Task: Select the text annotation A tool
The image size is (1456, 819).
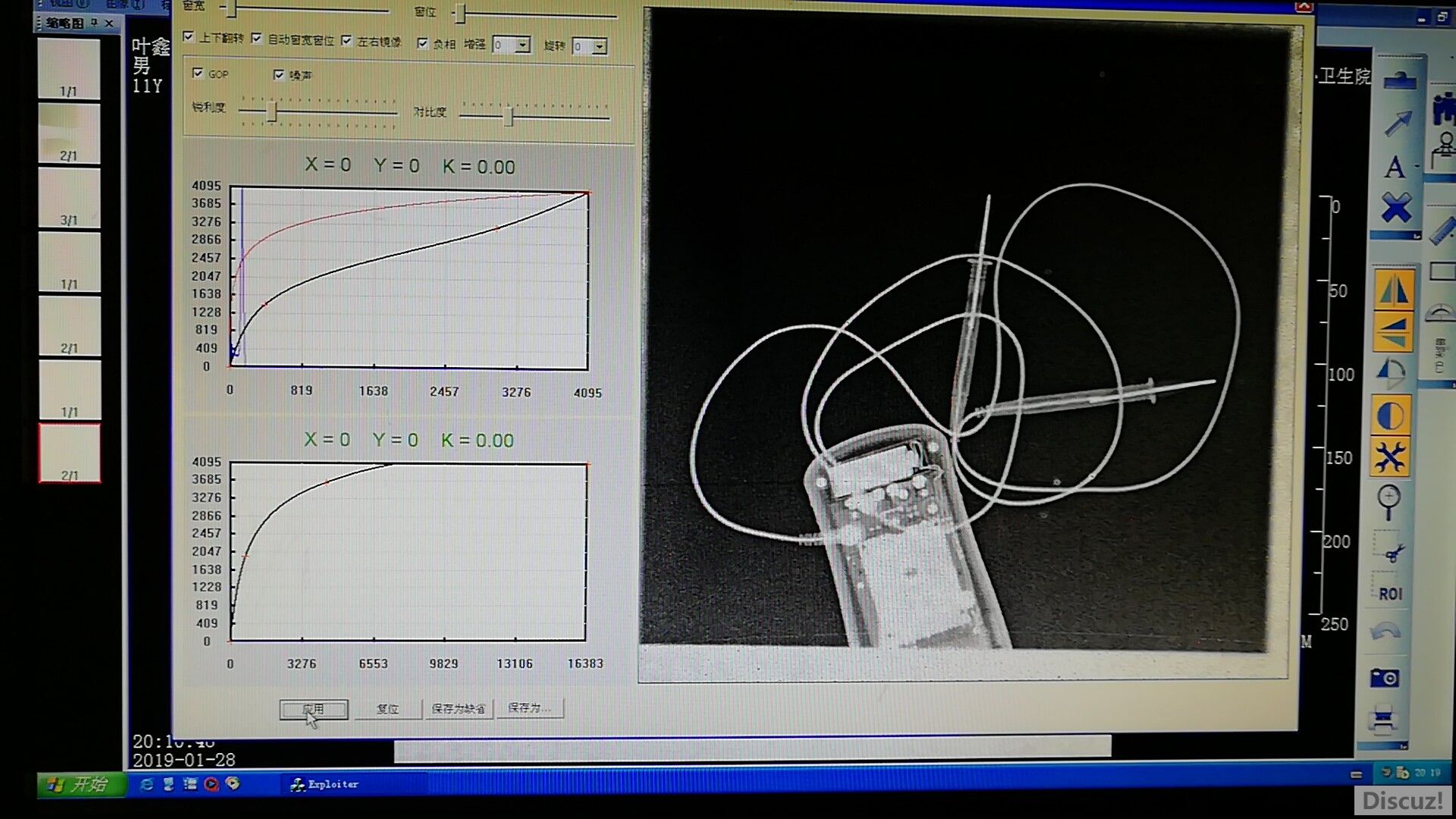Action: click(x=1395, y=168)
